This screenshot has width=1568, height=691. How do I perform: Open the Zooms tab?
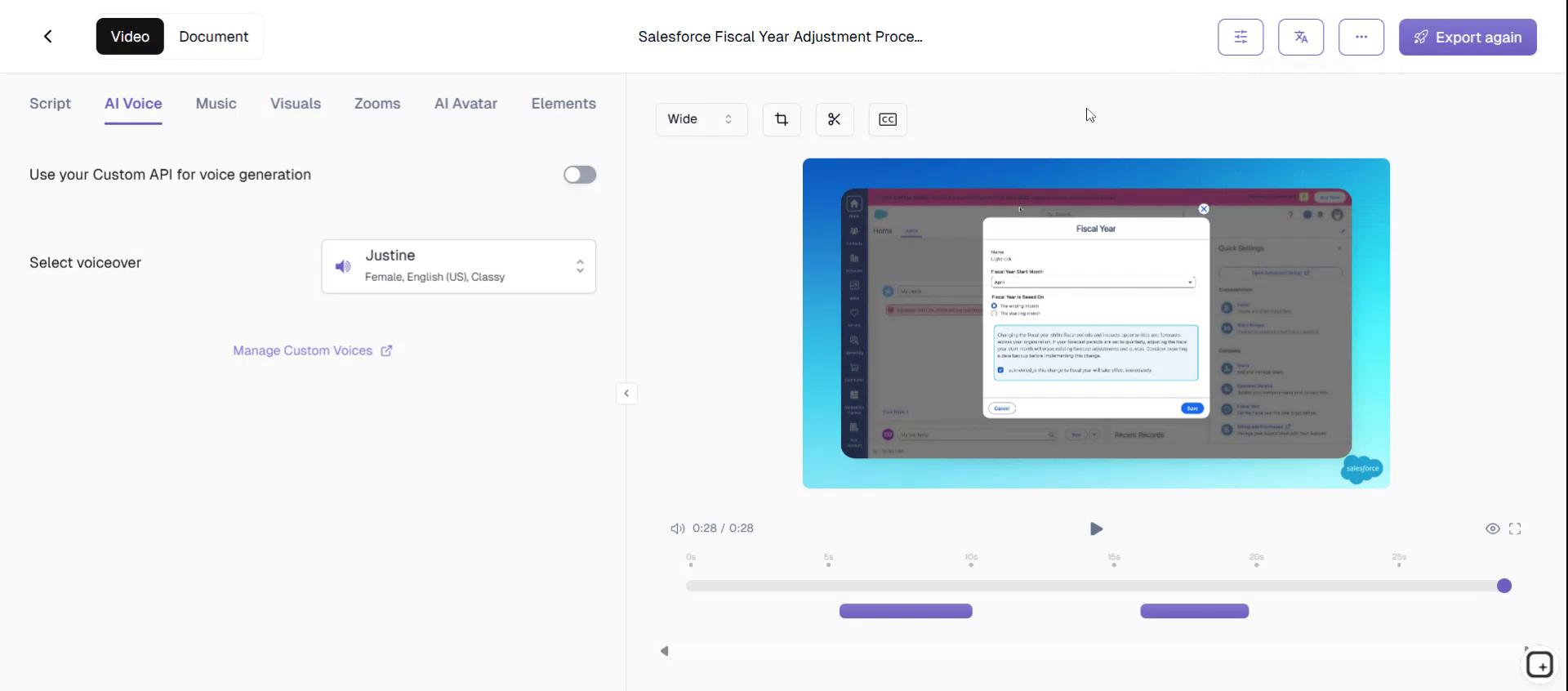[377, 104]
